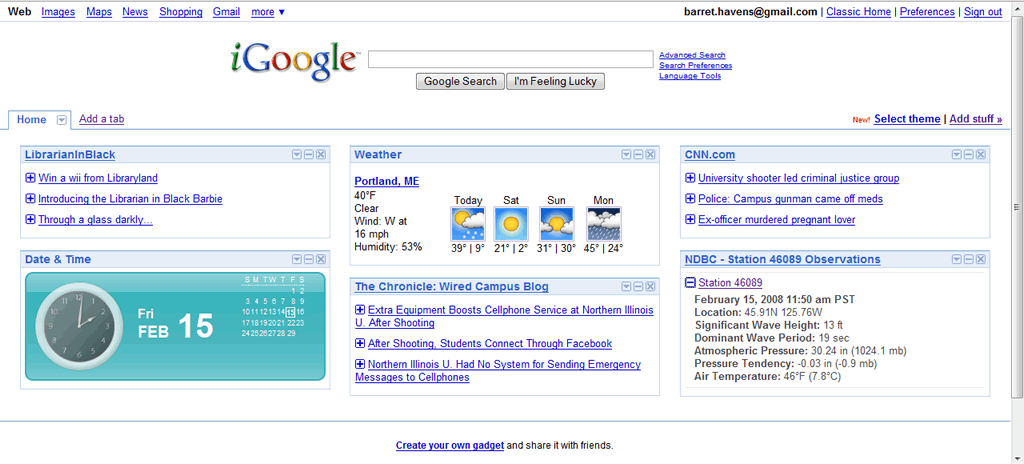1024x464 pixels.
Task: Open menu dropdown of Wired Campus Blog gadget
Action: [x=626, y=287]
